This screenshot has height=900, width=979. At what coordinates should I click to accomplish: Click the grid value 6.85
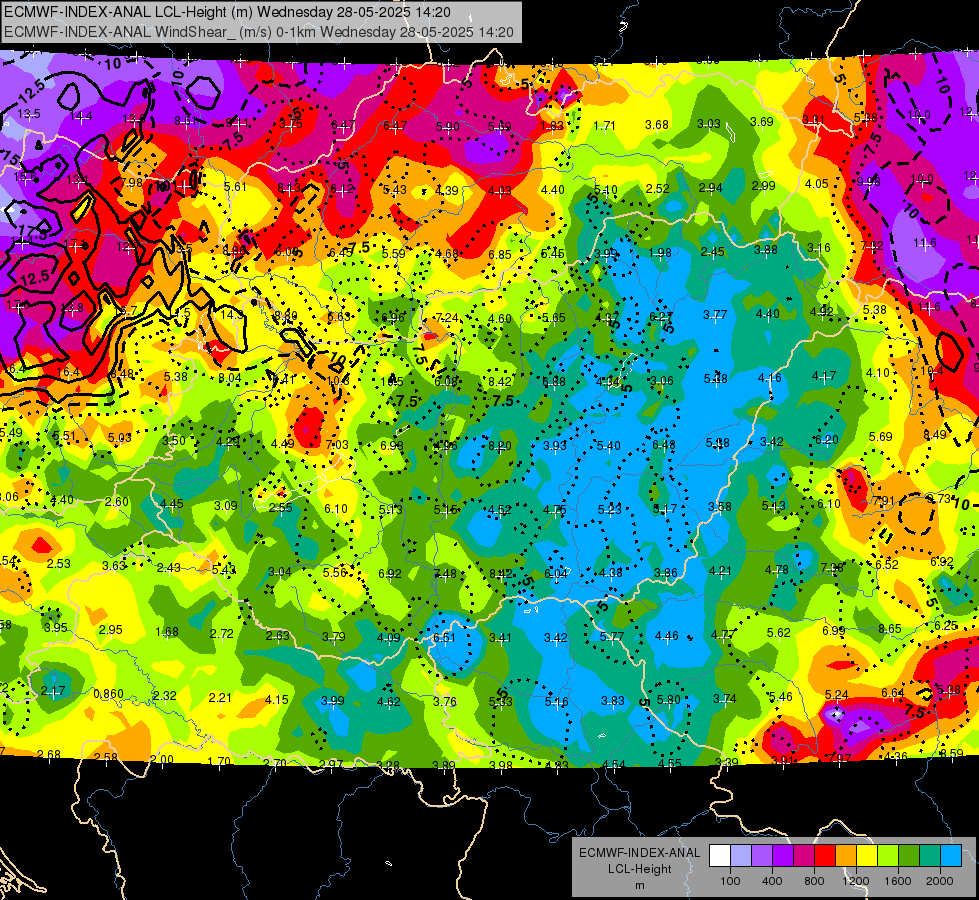pos(500,255)
